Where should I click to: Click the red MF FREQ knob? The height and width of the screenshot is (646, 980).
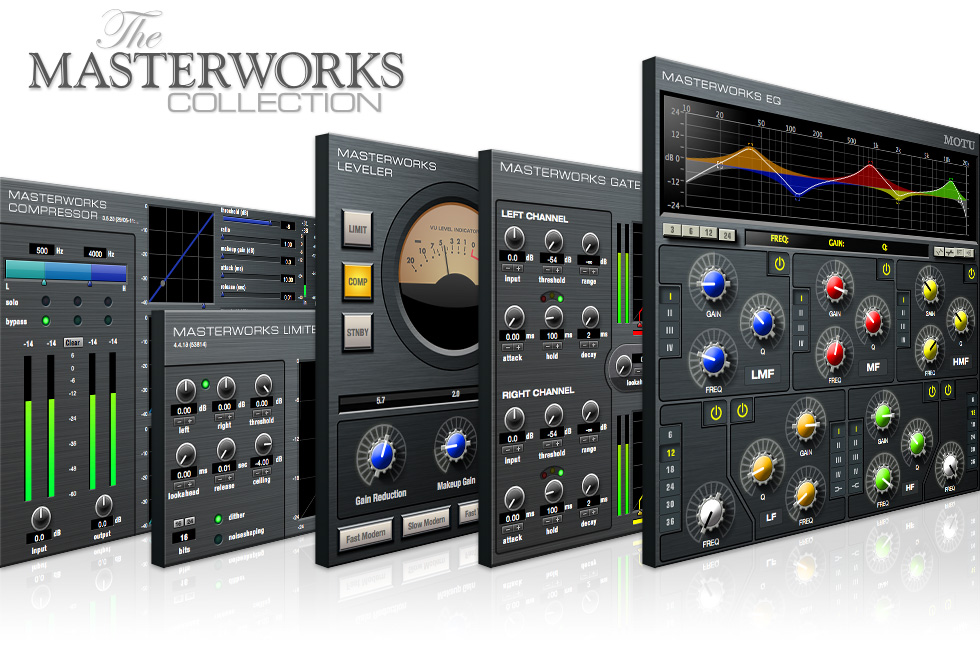[x=834, y=354]
